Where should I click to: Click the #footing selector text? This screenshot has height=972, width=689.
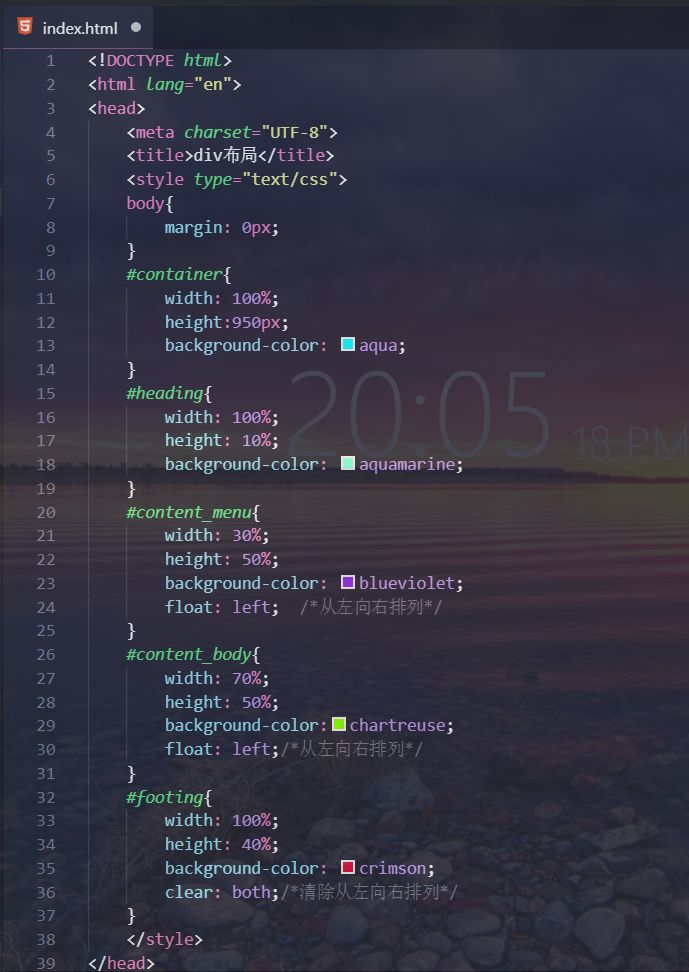tap(165, 797)
